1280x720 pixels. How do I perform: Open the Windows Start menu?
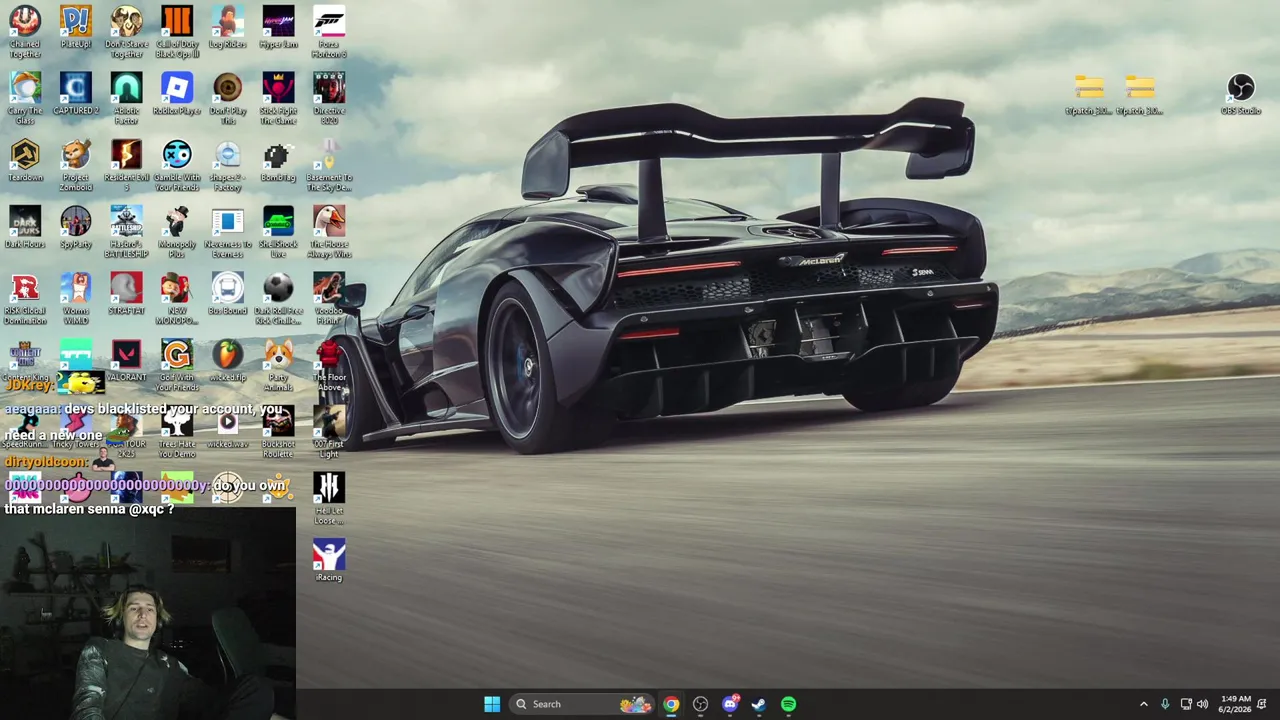492,704
